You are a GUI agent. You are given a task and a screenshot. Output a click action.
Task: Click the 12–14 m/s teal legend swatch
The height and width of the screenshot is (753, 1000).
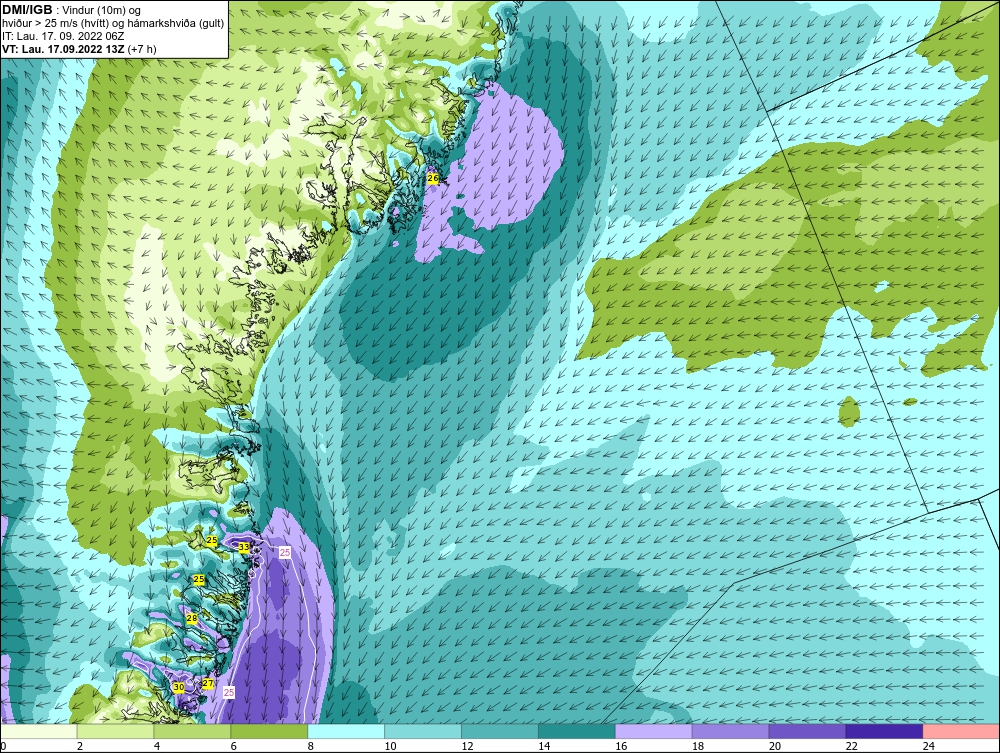500,731
